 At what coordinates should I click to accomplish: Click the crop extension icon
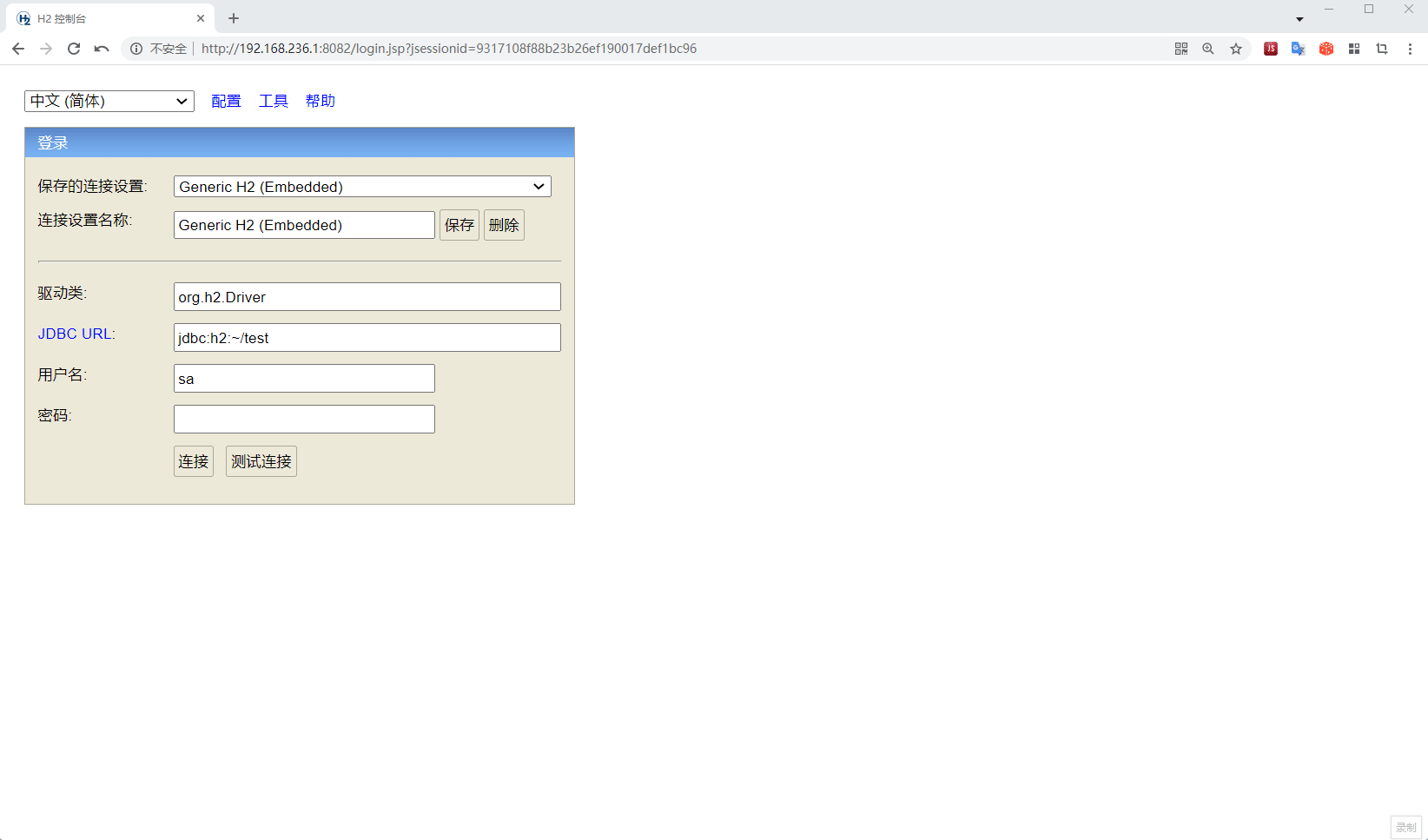pos(1382,49)
